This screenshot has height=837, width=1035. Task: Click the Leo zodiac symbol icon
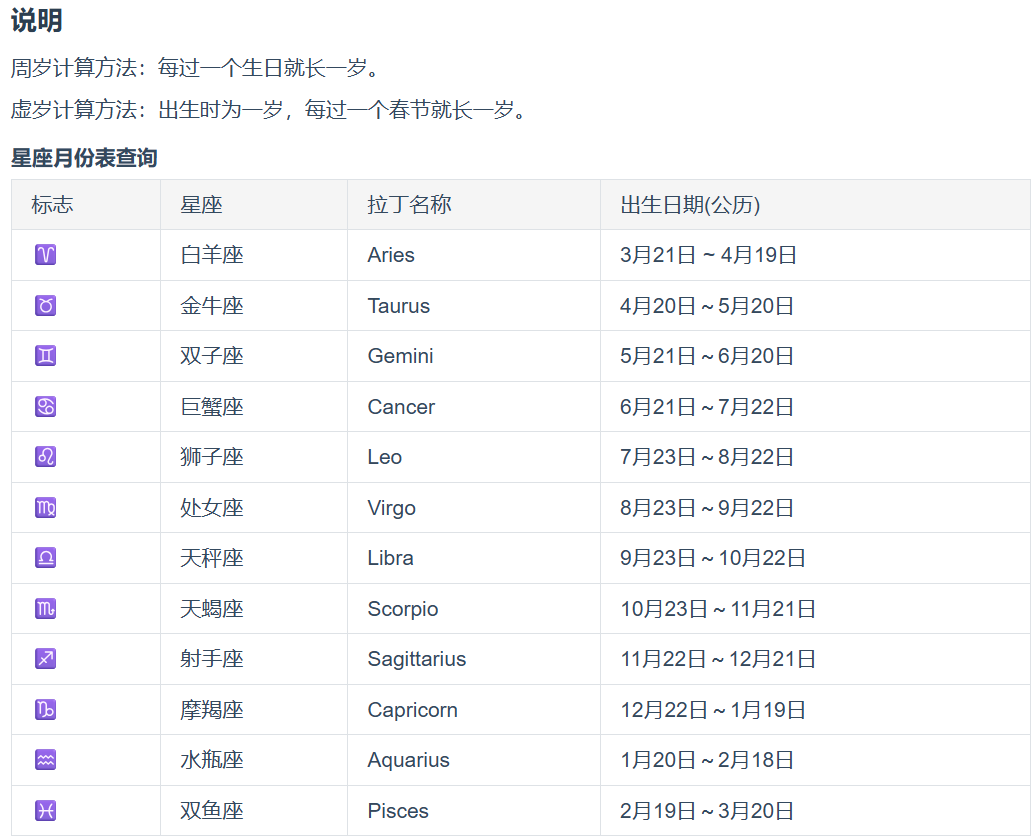(x=45, y=457)
